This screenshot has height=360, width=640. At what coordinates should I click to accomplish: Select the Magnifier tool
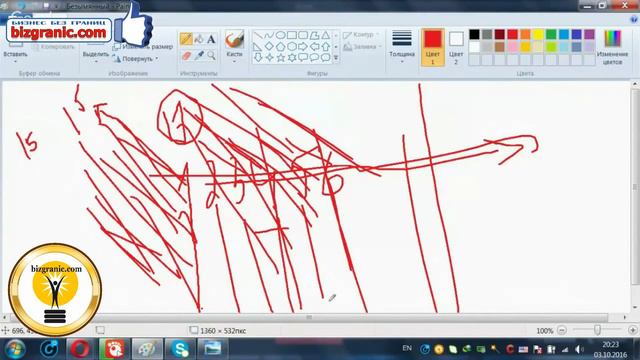(x=211, y=55)
